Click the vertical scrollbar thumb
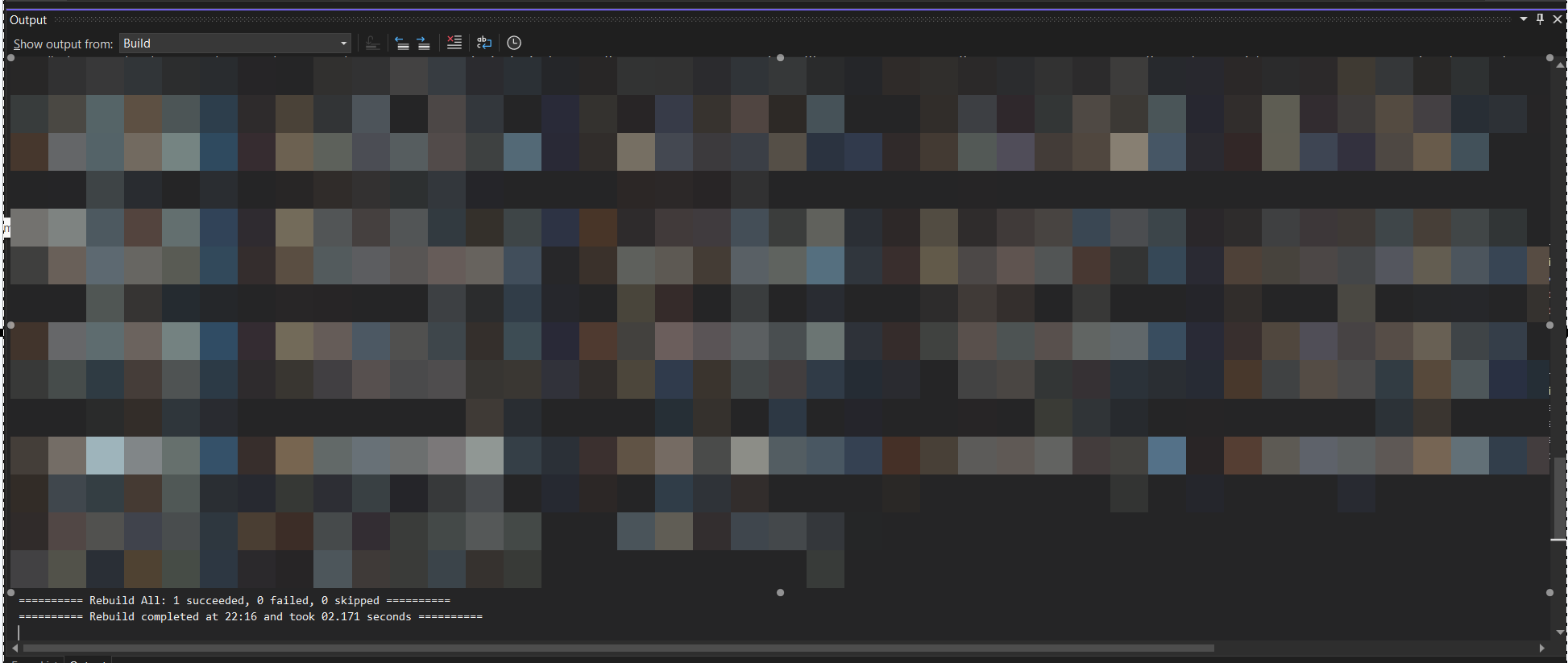This screenshot has height=663, width=1568. click(x=1560, y=499)
